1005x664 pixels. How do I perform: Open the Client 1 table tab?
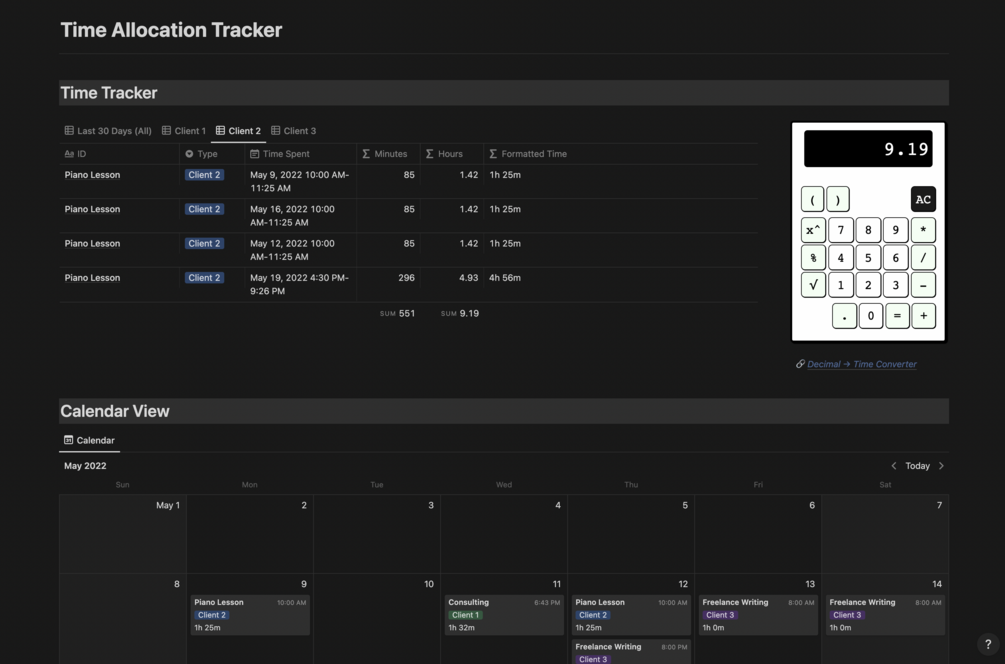[184, 131]
